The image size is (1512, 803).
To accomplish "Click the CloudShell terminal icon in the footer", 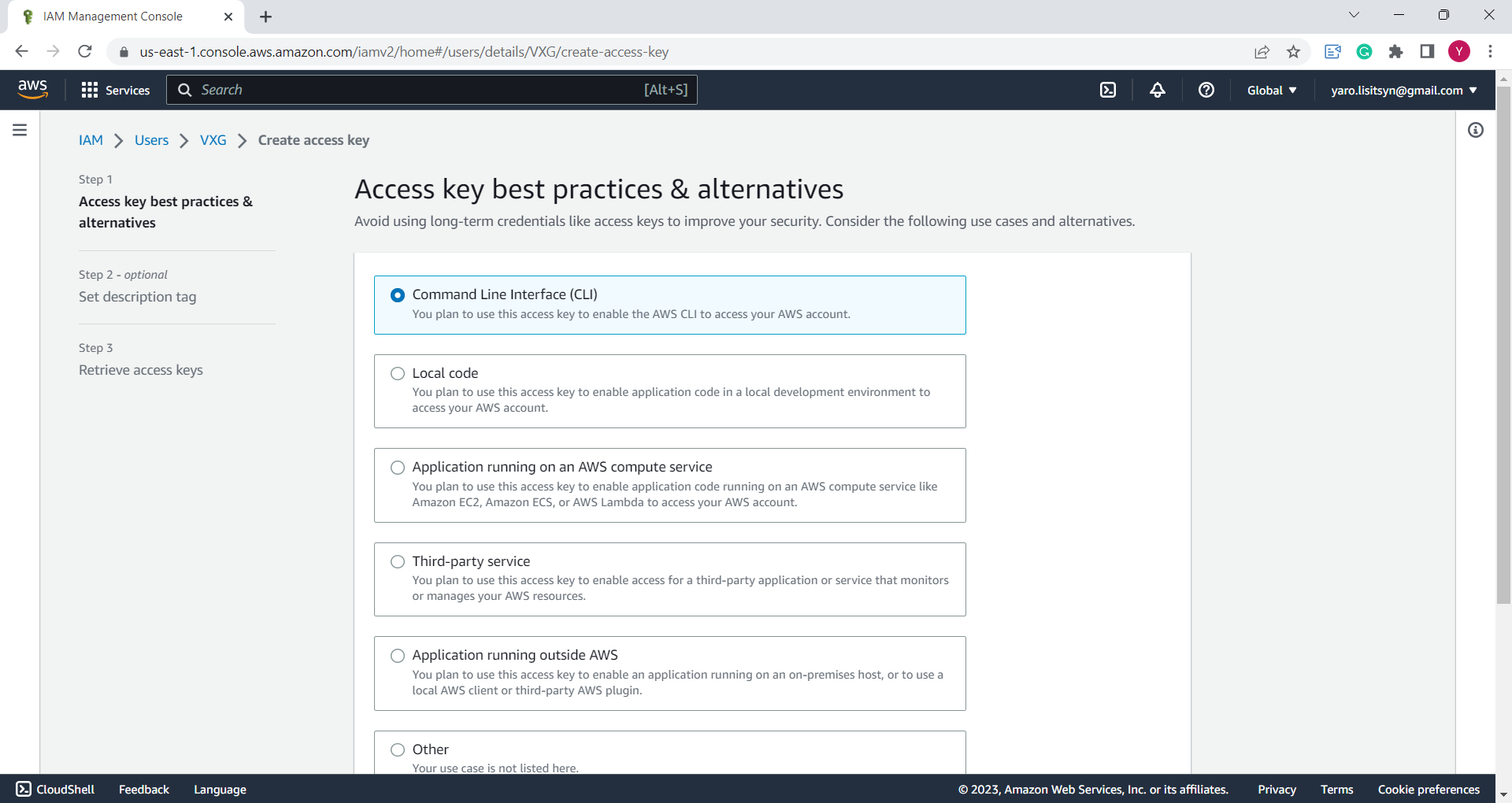I will click(24, 789).
